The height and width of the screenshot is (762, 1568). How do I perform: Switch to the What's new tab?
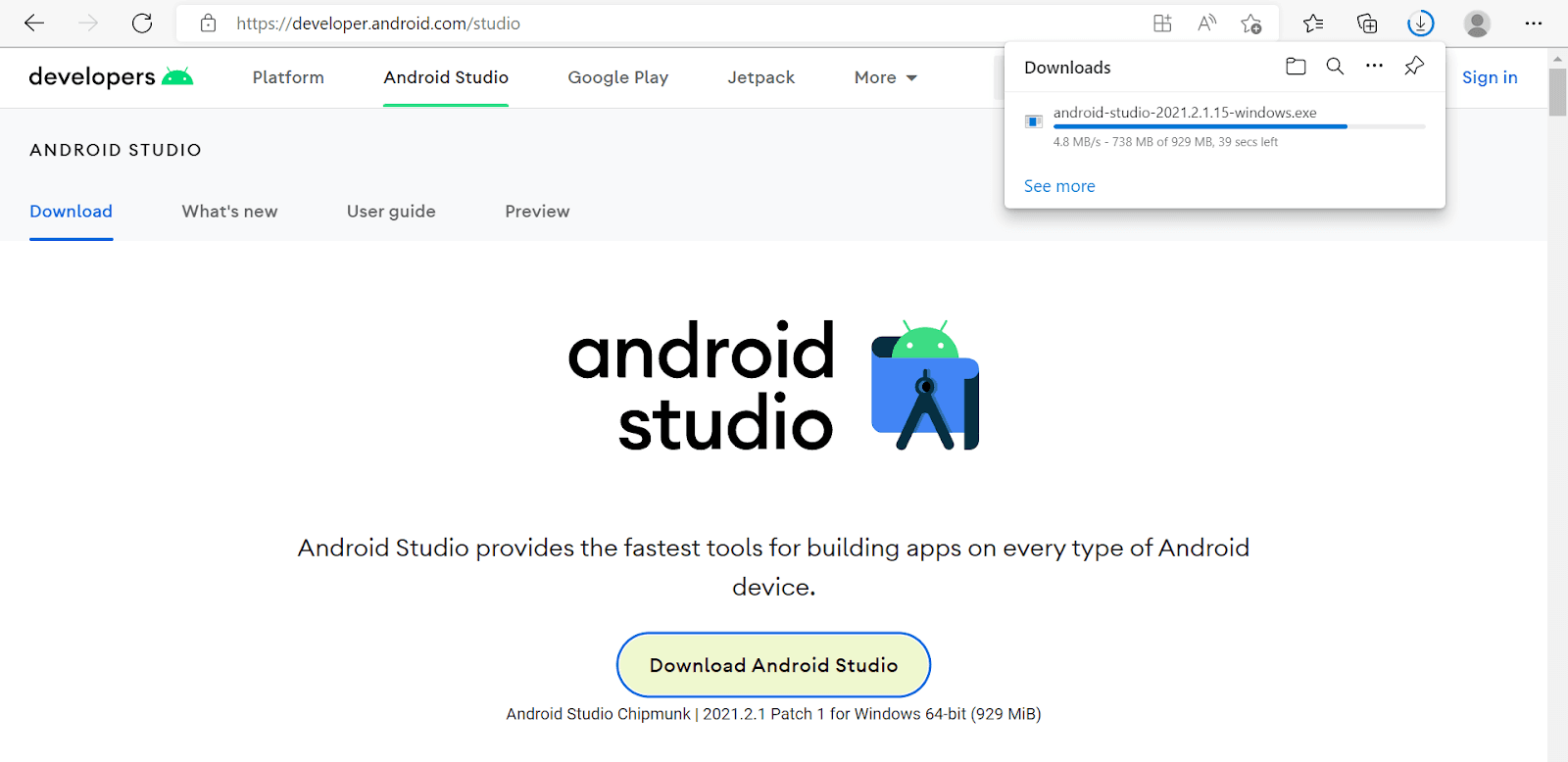pyautogui.click(x=229, y=212)
